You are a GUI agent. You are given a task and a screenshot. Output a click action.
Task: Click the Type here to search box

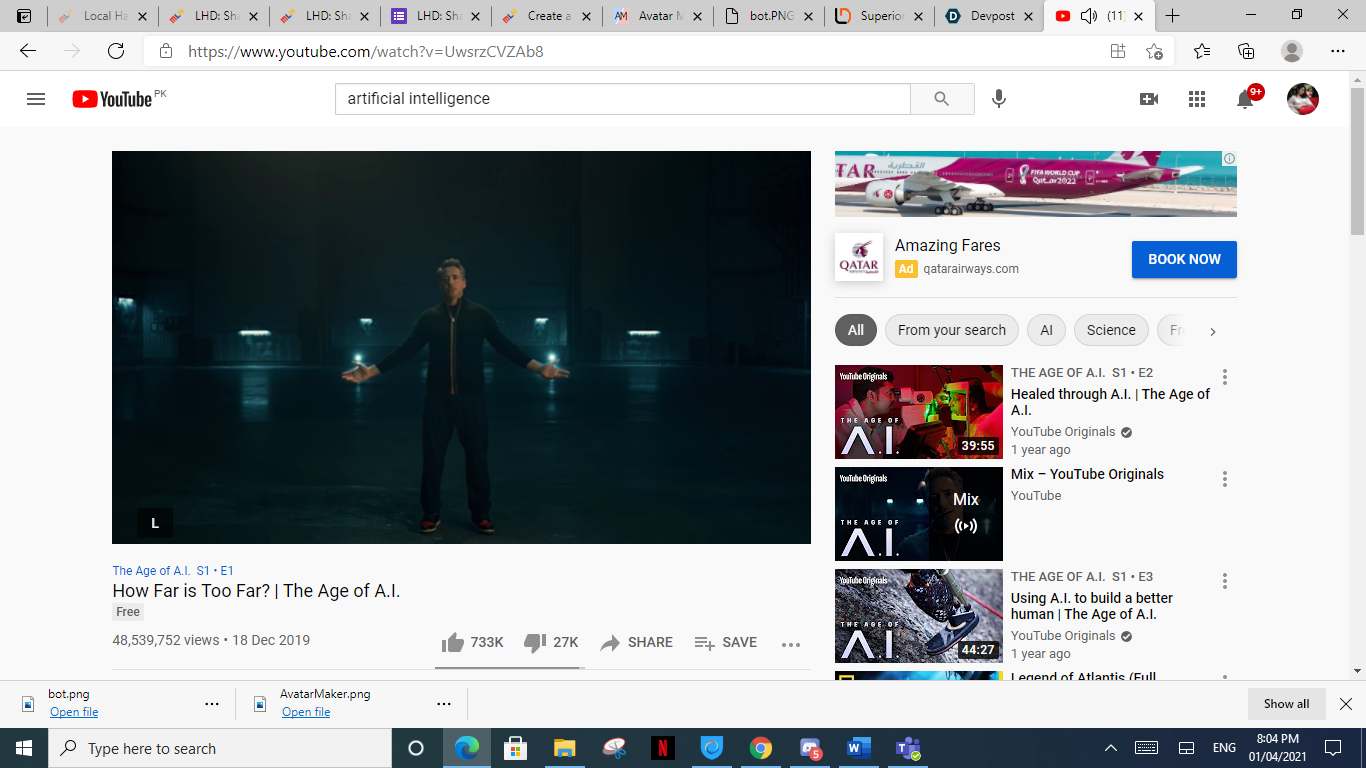(x=220, y=748)
